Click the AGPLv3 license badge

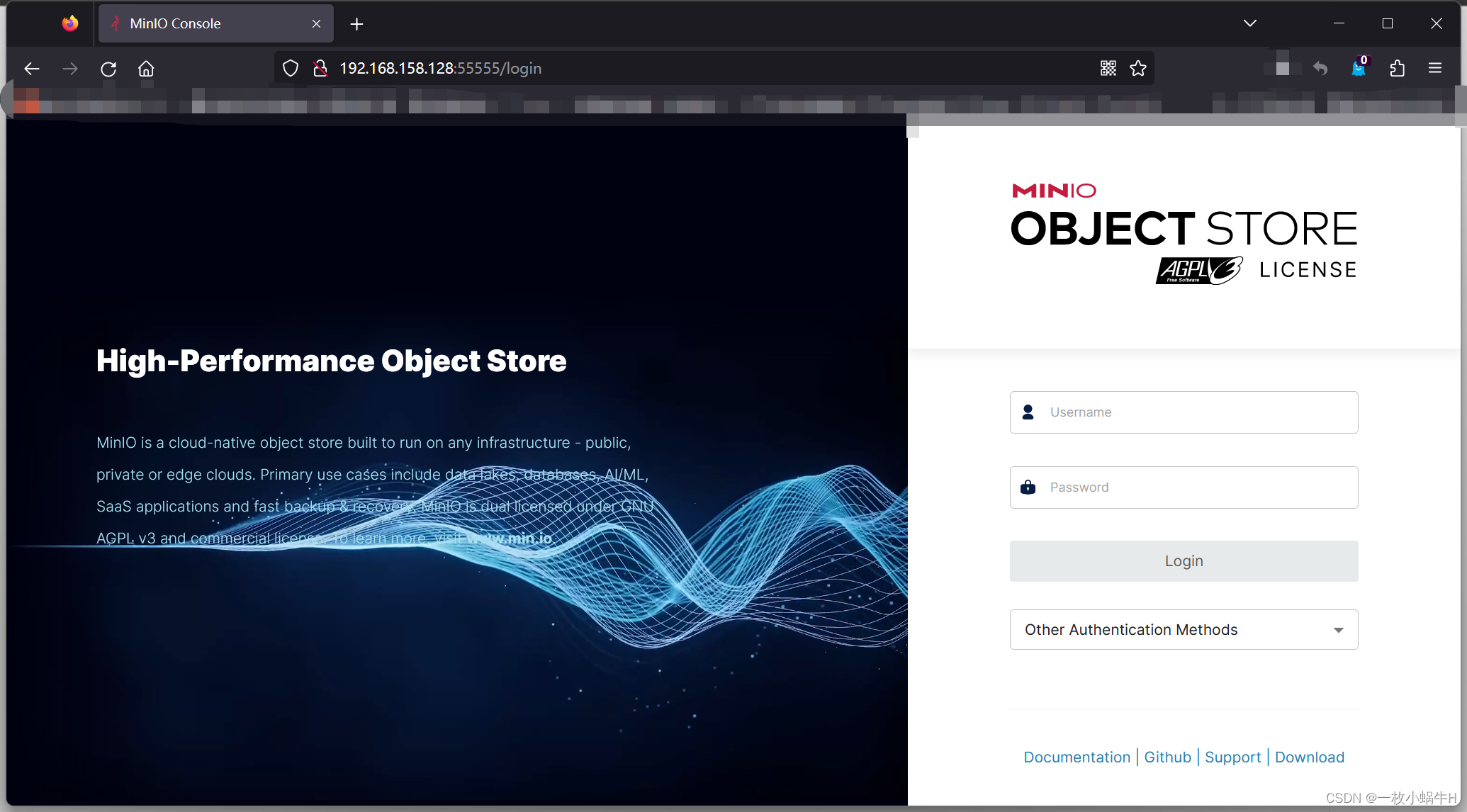pyautogui.click(x=1199, y=271)
